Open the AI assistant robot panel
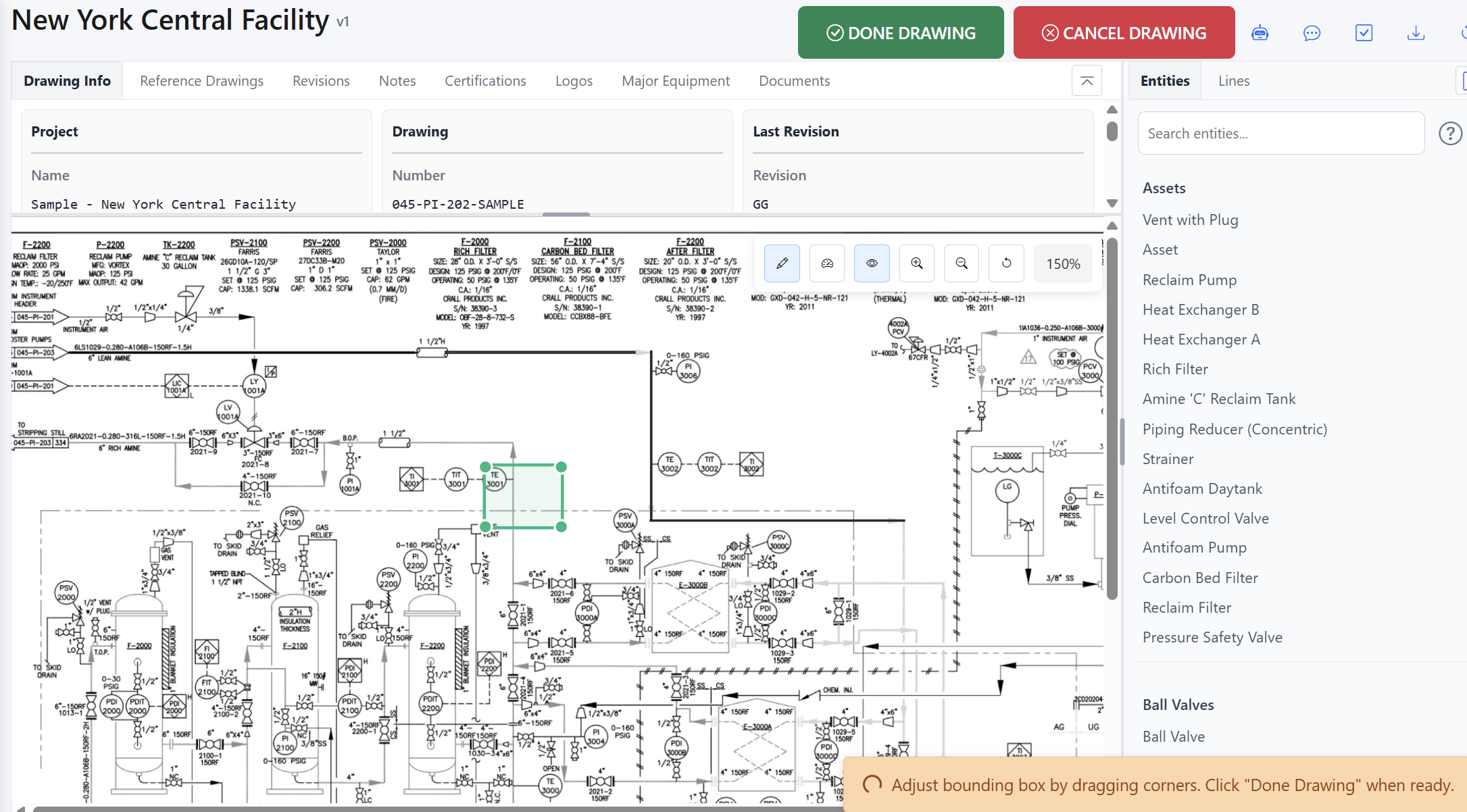 click(1260, 32)
